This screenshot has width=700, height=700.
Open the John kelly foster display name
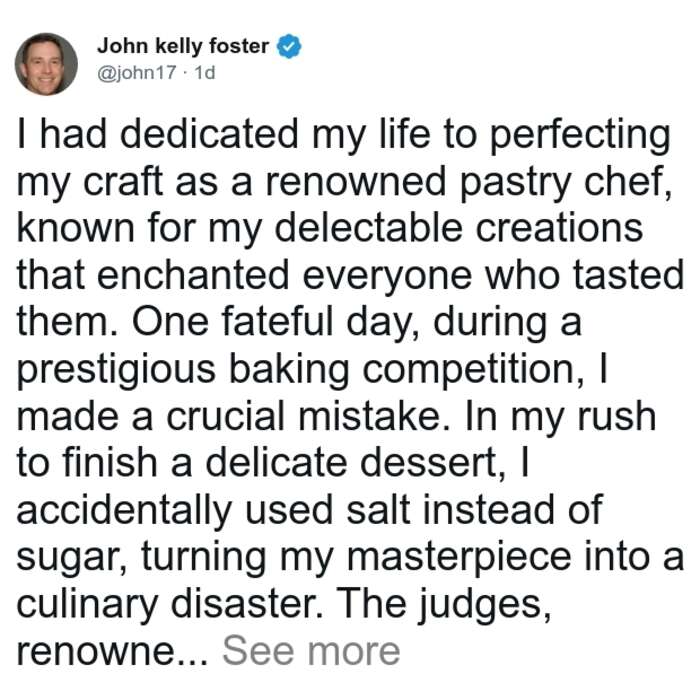(x=183, y=46)
